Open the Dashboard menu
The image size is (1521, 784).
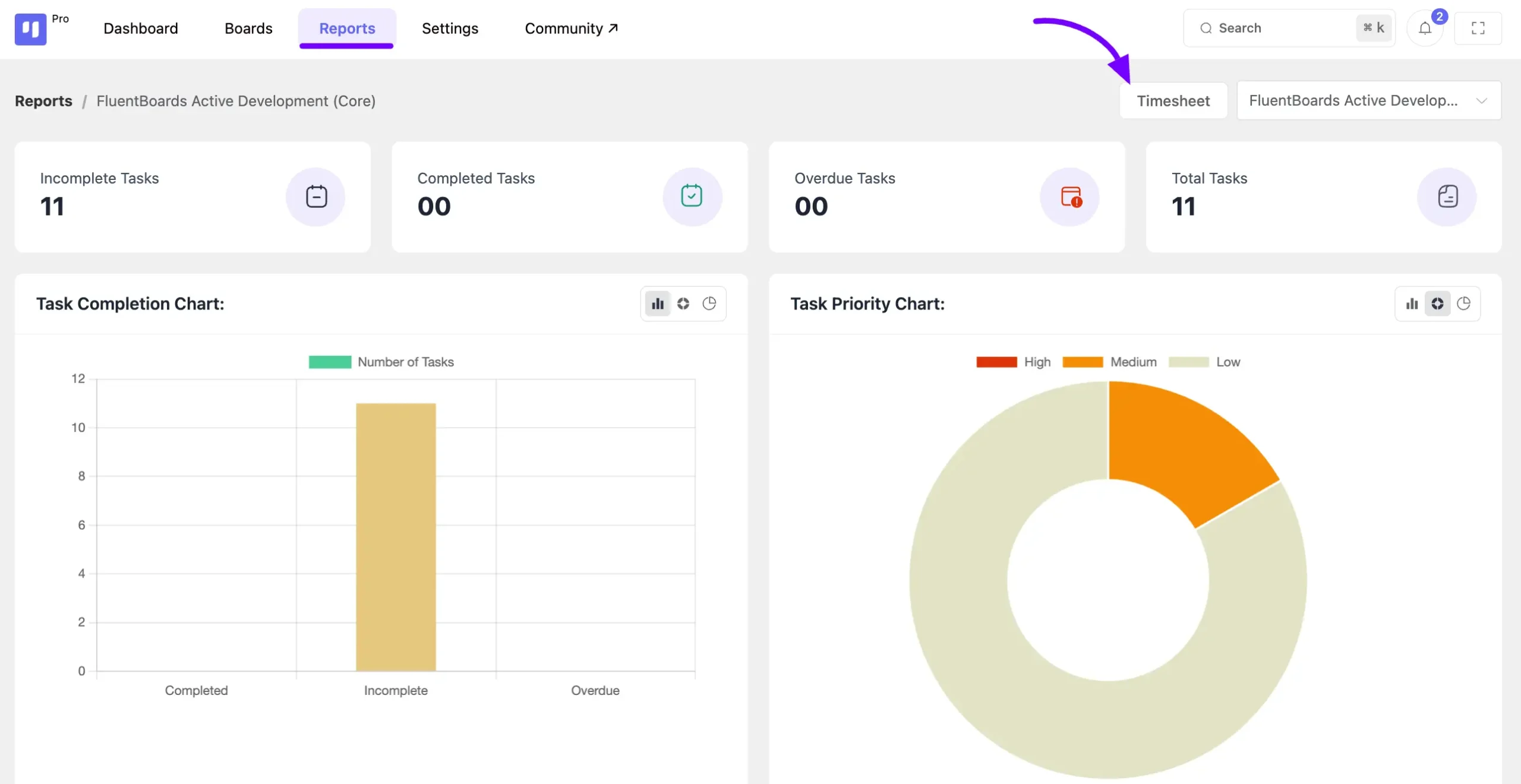(x=141, y=29)
